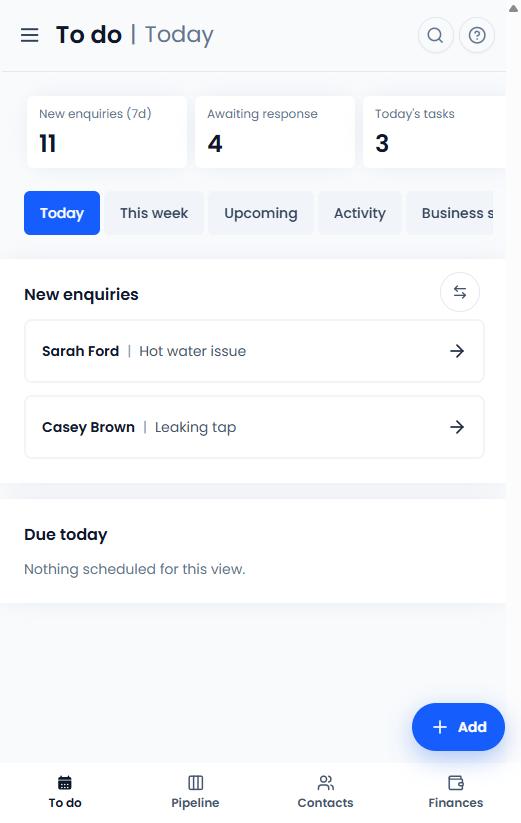
Task: Switch to the Upcoming tab
Action: [x=261, y=213]
